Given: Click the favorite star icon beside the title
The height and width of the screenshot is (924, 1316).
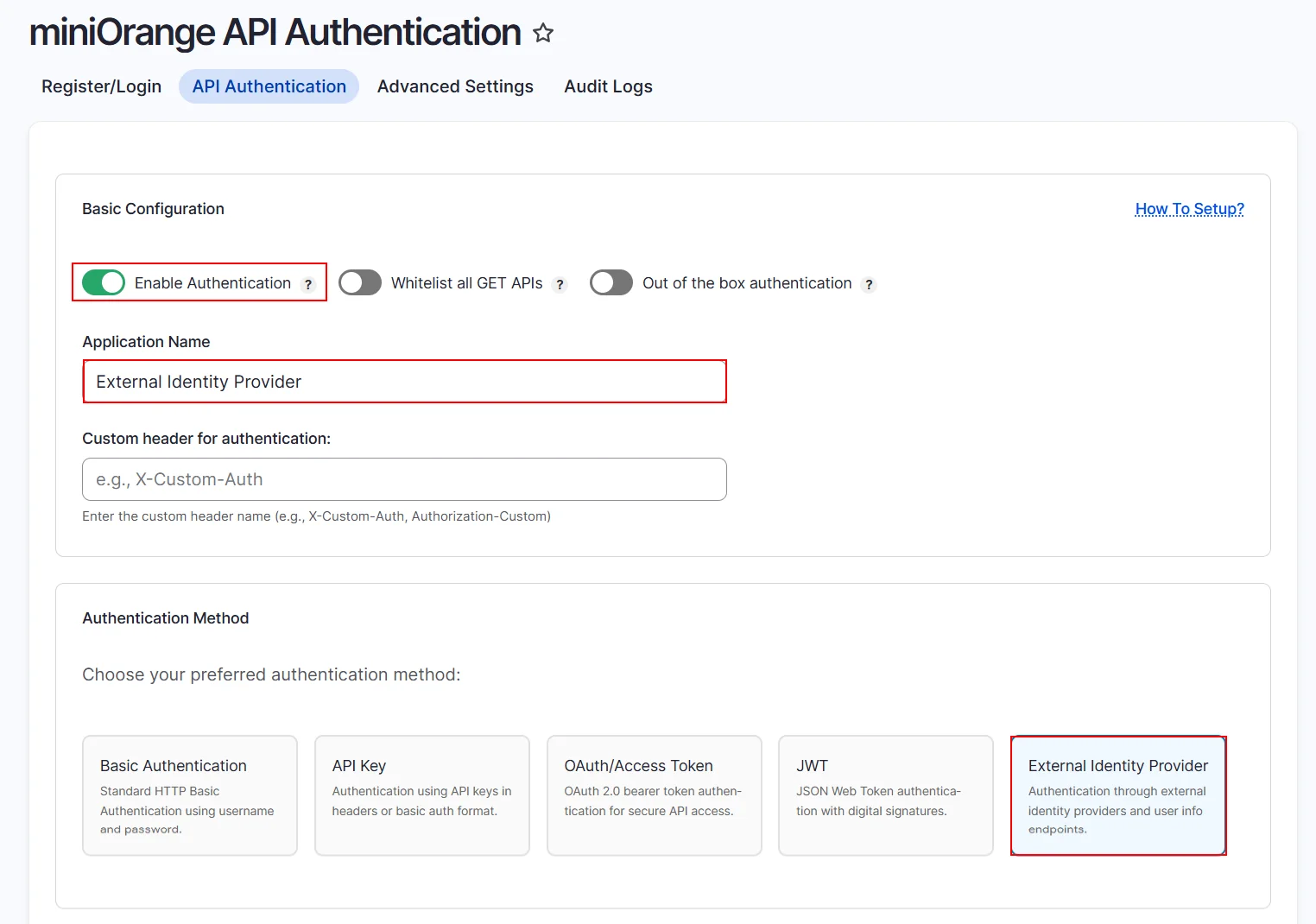Looking at the screenshot, I should point(543,33).
